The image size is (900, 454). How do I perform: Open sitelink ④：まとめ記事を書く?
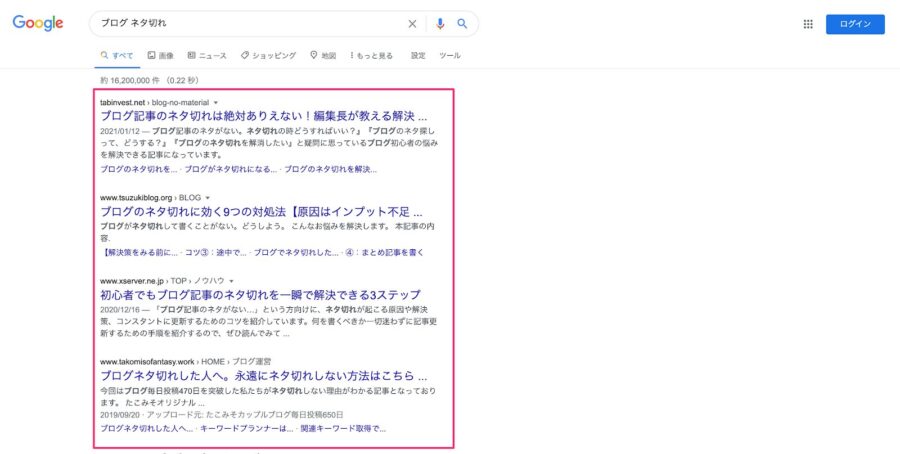point(384,253)
